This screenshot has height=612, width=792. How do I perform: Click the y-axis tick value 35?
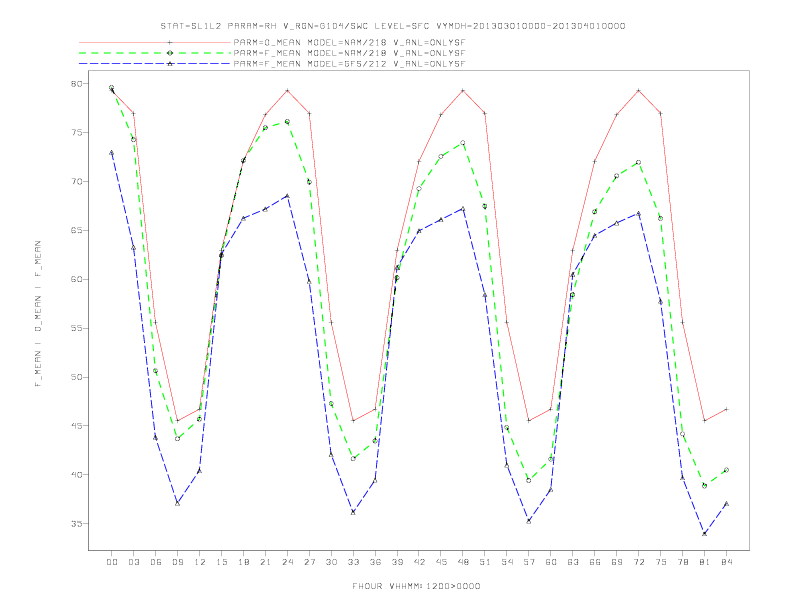77,524
